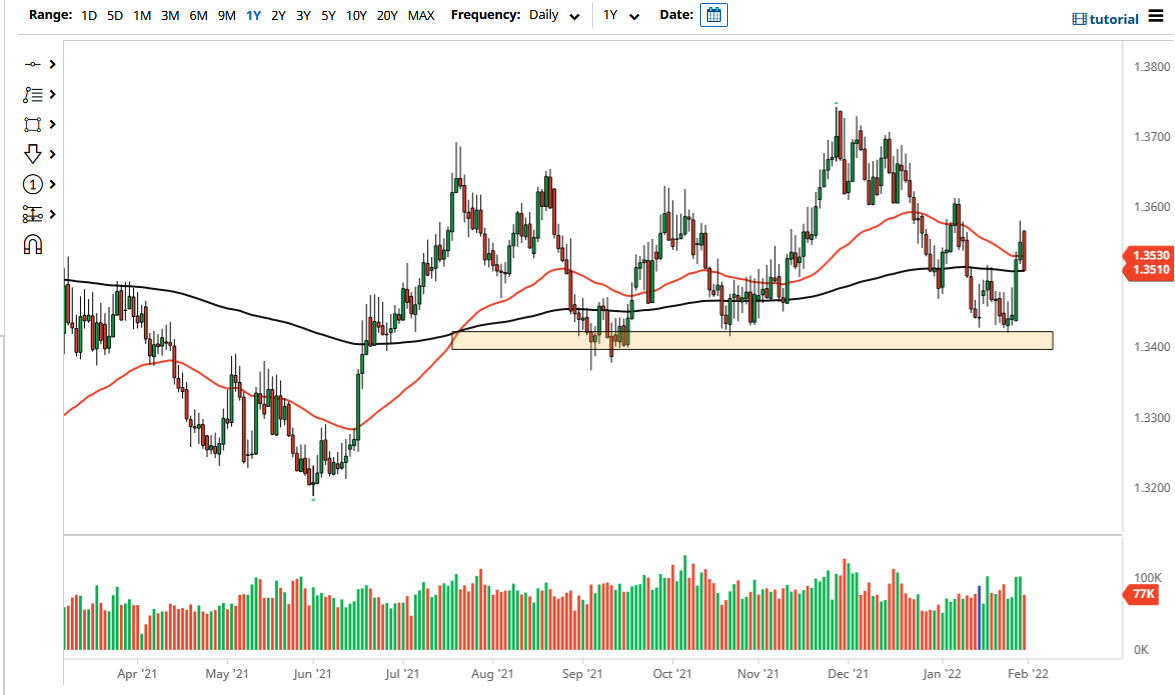
Task: Click the 6M range button
Action: (x=197, y=15)
